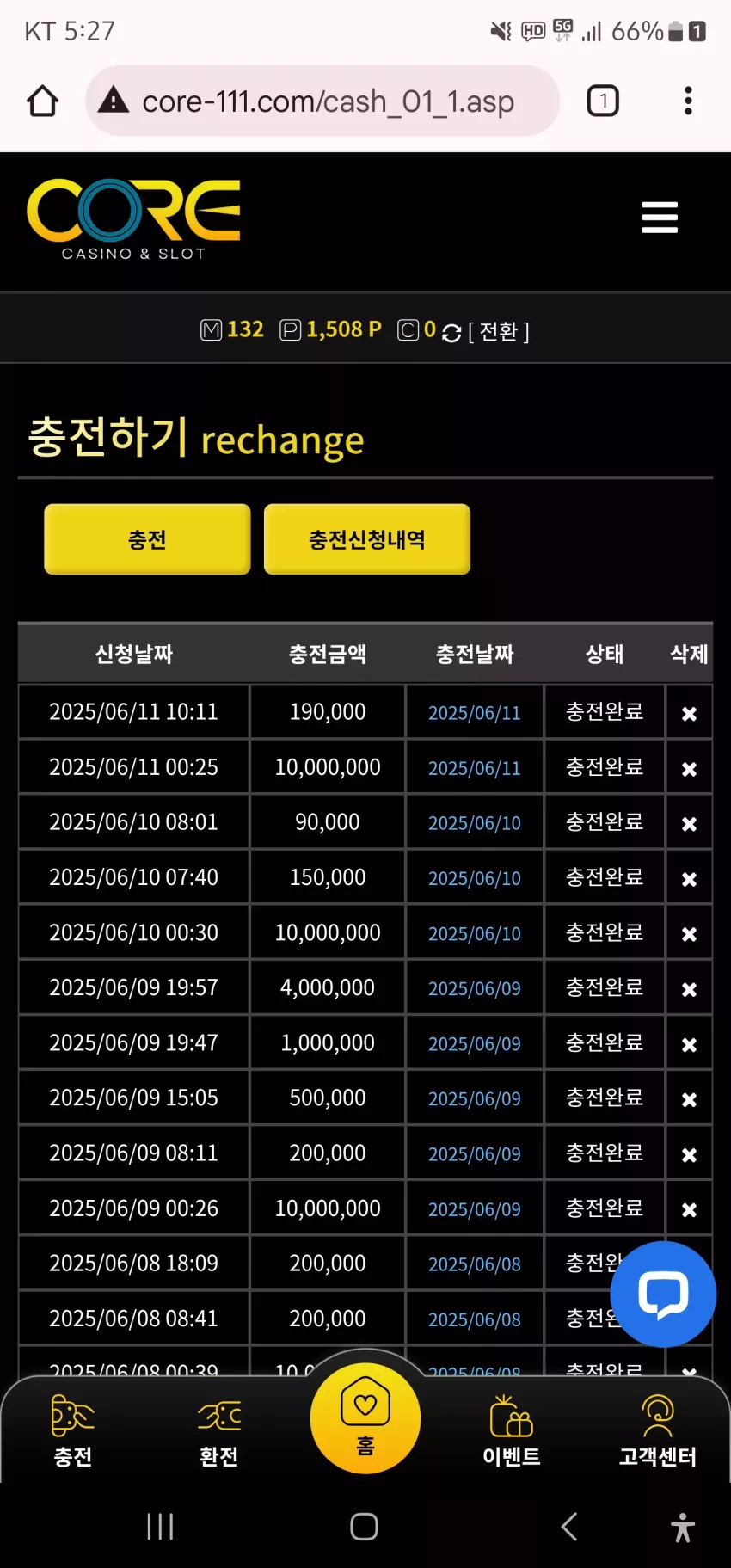Click the 충전신청내역 button

coord(367,539)
